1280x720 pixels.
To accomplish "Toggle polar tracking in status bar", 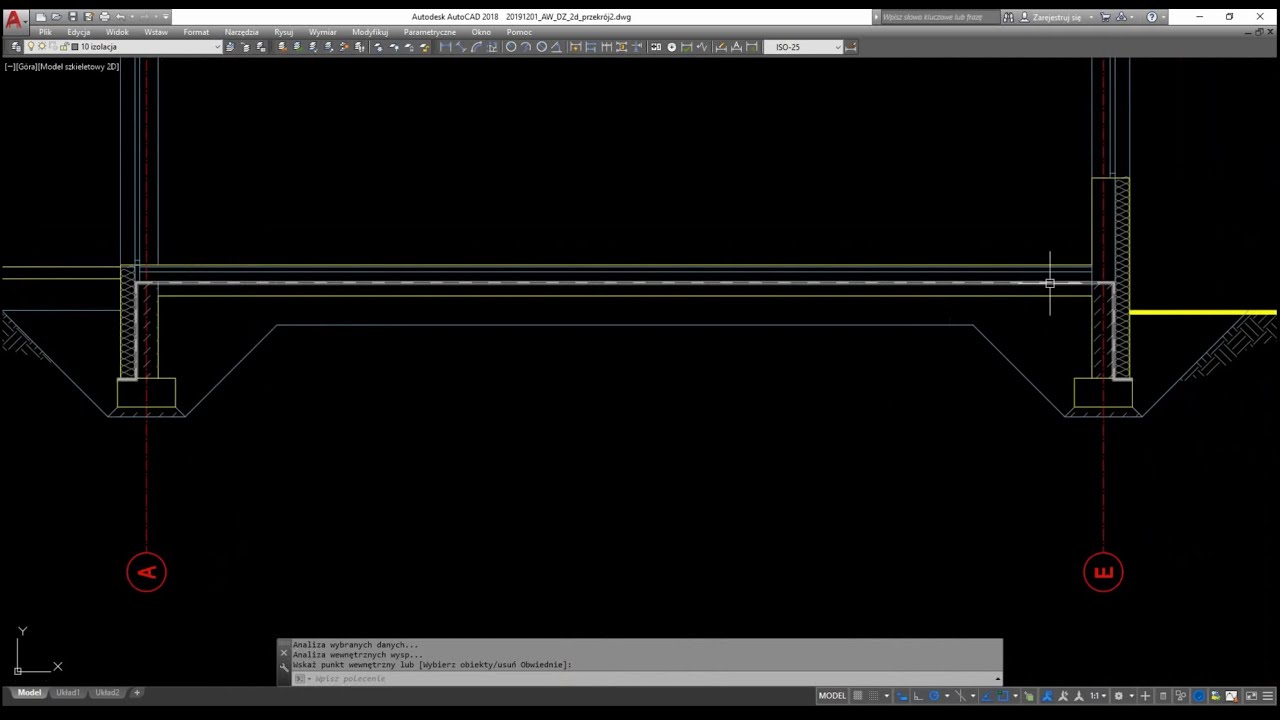I will tap(934, 696).
